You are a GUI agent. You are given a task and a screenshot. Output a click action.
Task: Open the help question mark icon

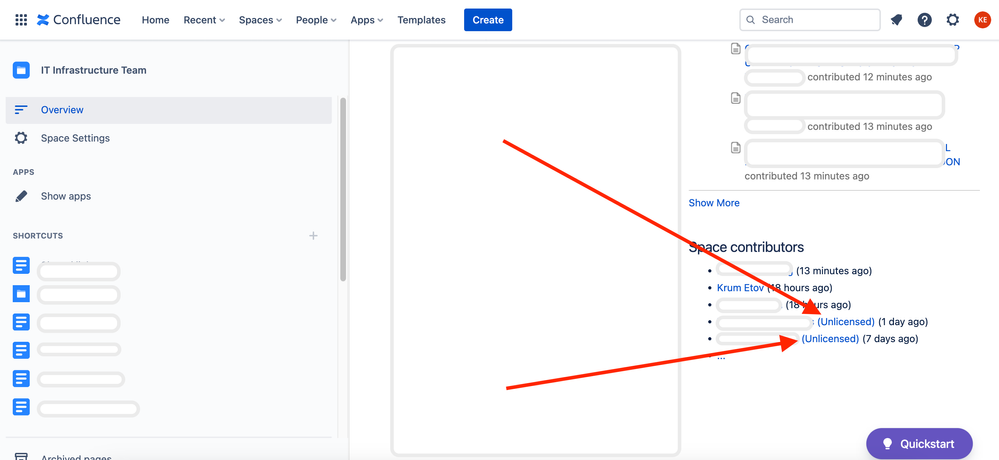(x=924, y=20)
